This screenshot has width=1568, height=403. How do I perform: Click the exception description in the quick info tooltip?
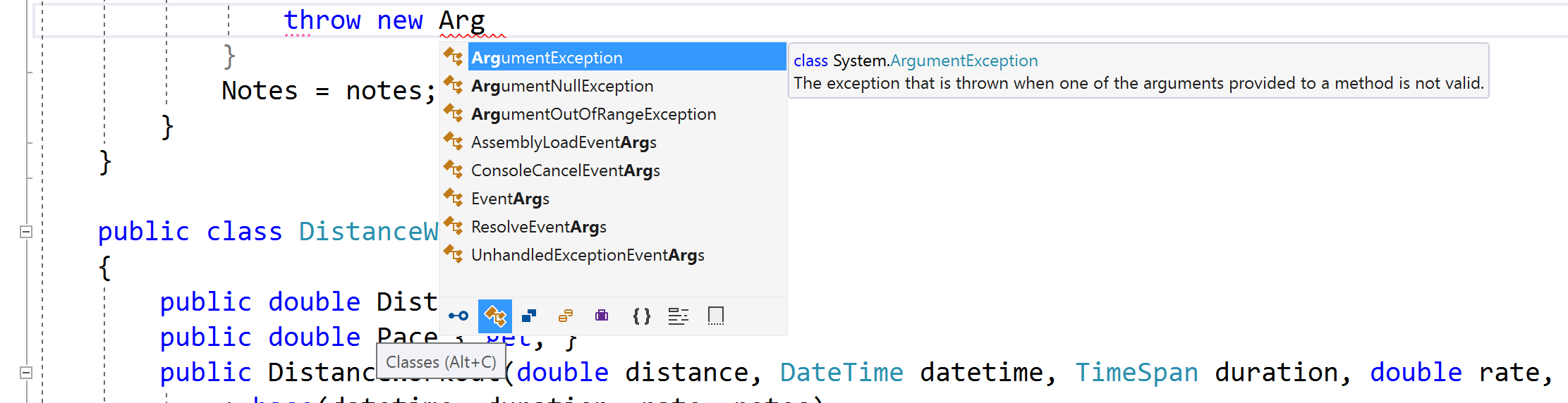1138,83
